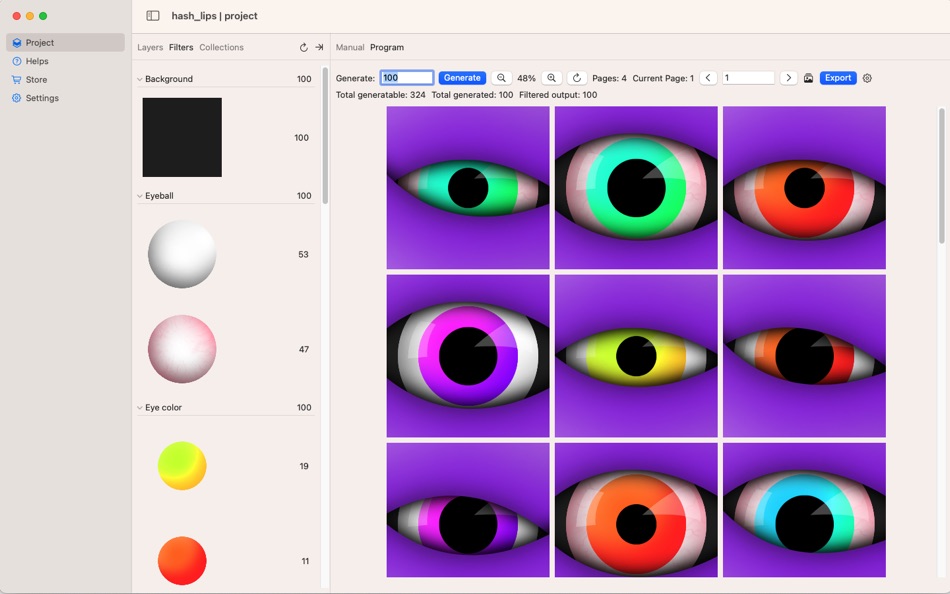This screenshot has height=594, width=950.
Task: Open the narrow green eye image
Action: pyautogui.click(x=468, y=188)
